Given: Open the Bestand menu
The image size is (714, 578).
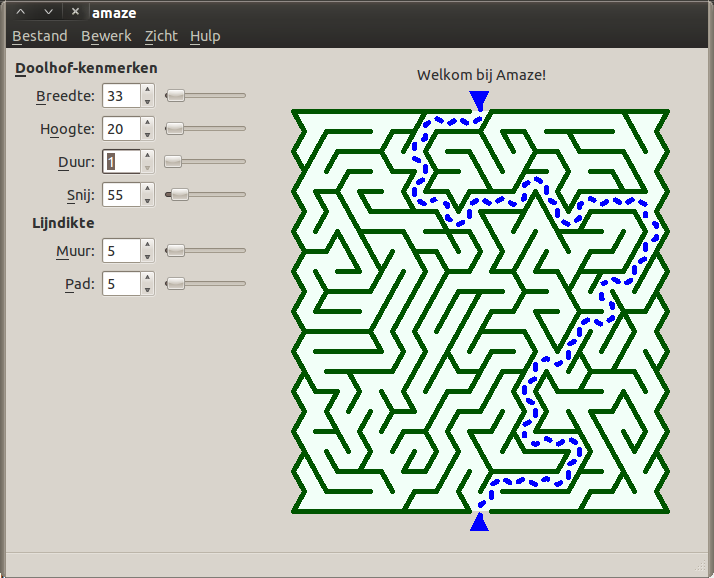Looking at the screenshot, I should [x=40, y=36].
